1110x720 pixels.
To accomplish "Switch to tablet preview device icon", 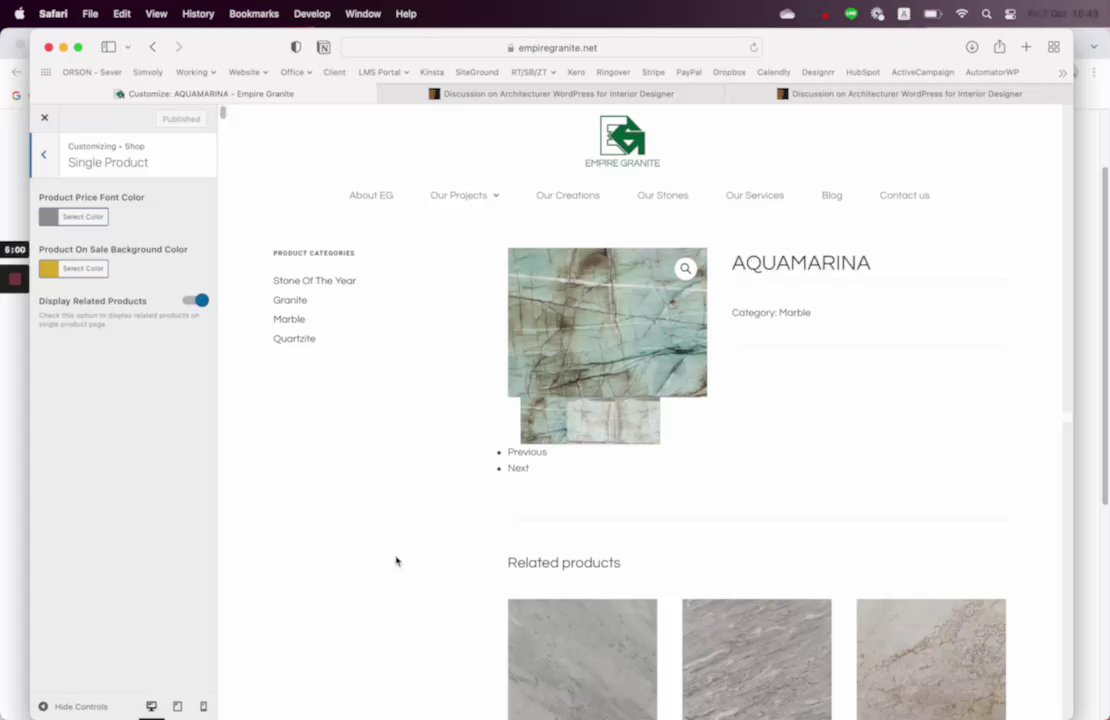I will [178, 707].
